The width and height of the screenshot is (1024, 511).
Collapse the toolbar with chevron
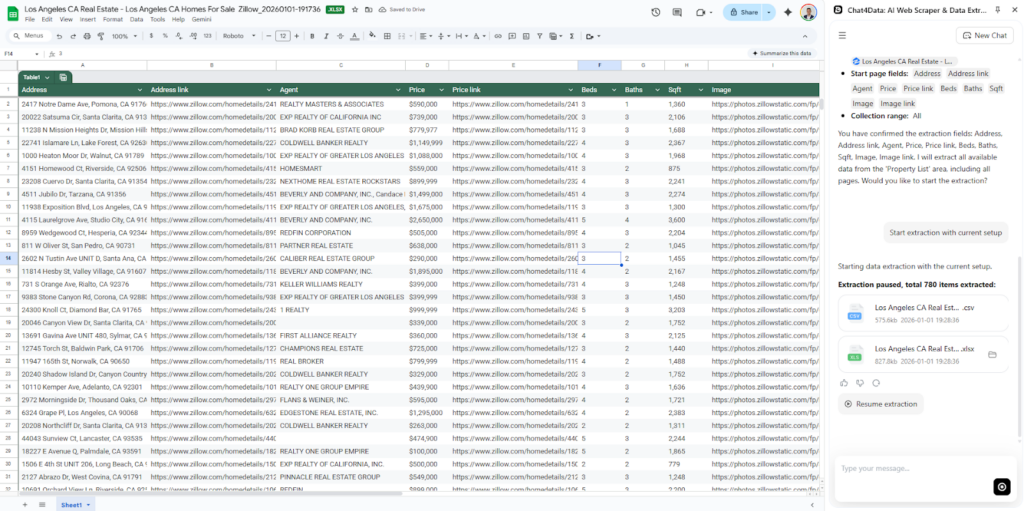coord(805,37)
